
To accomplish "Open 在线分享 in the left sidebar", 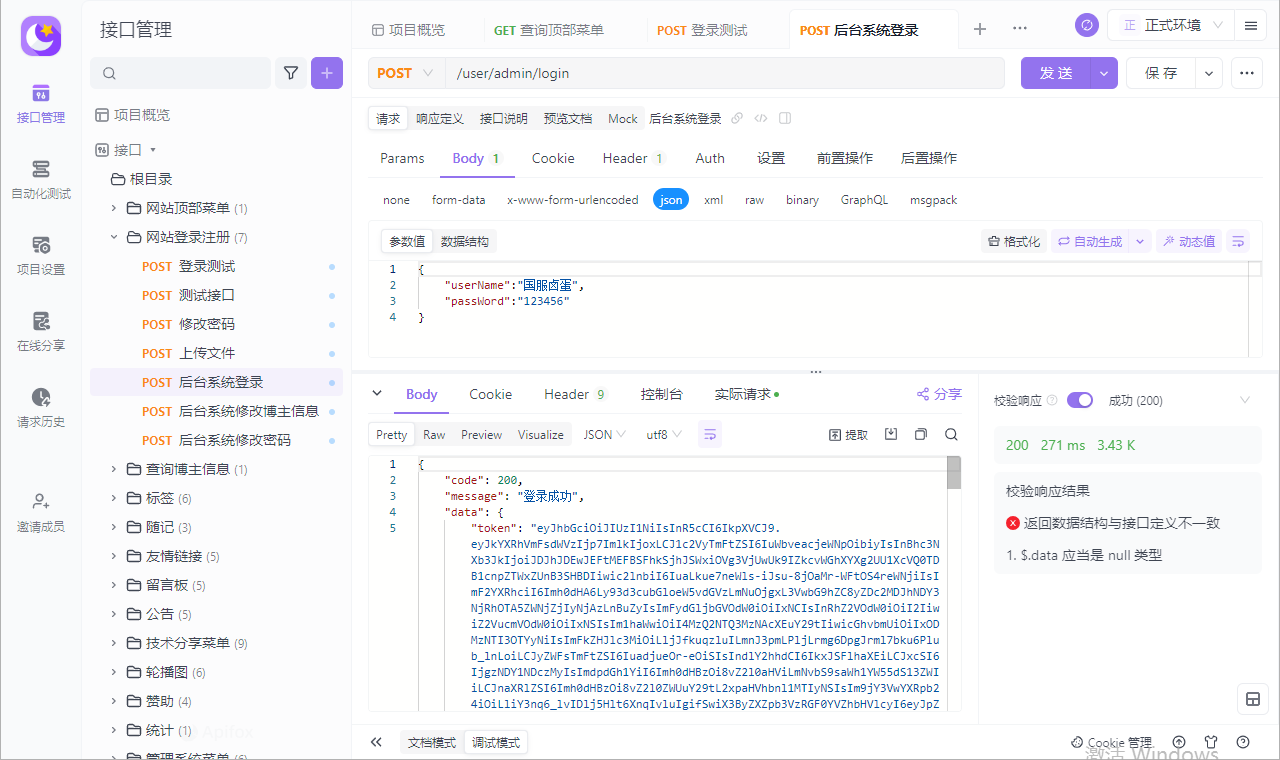I will 41,332.
